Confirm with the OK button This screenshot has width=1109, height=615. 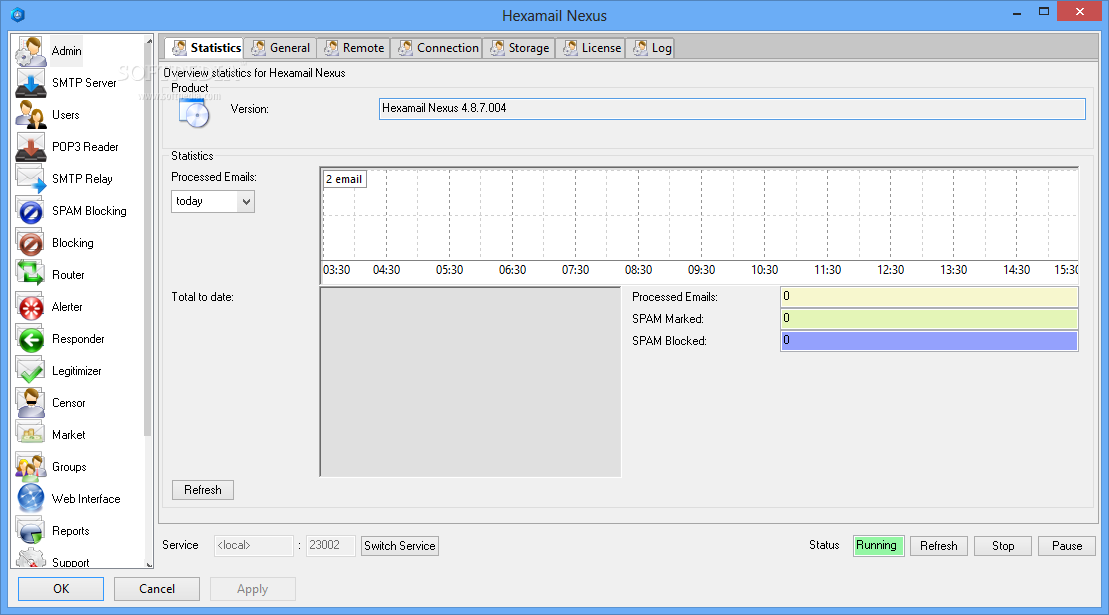pos(61,589)
